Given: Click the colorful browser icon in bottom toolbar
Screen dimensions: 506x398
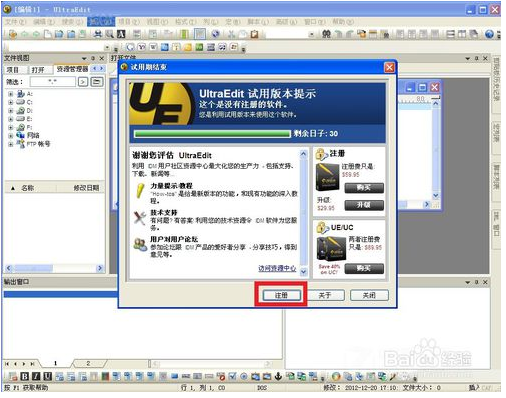Looking at the screenshot, I should 336,376.
